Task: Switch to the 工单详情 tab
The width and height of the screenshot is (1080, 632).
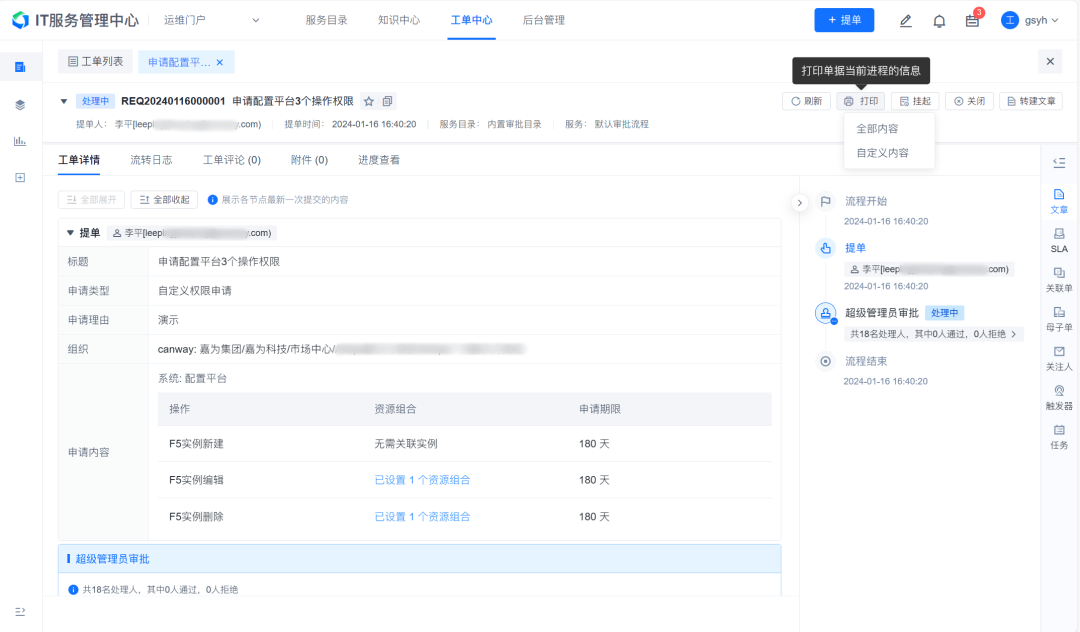Action: pos(79,160)
